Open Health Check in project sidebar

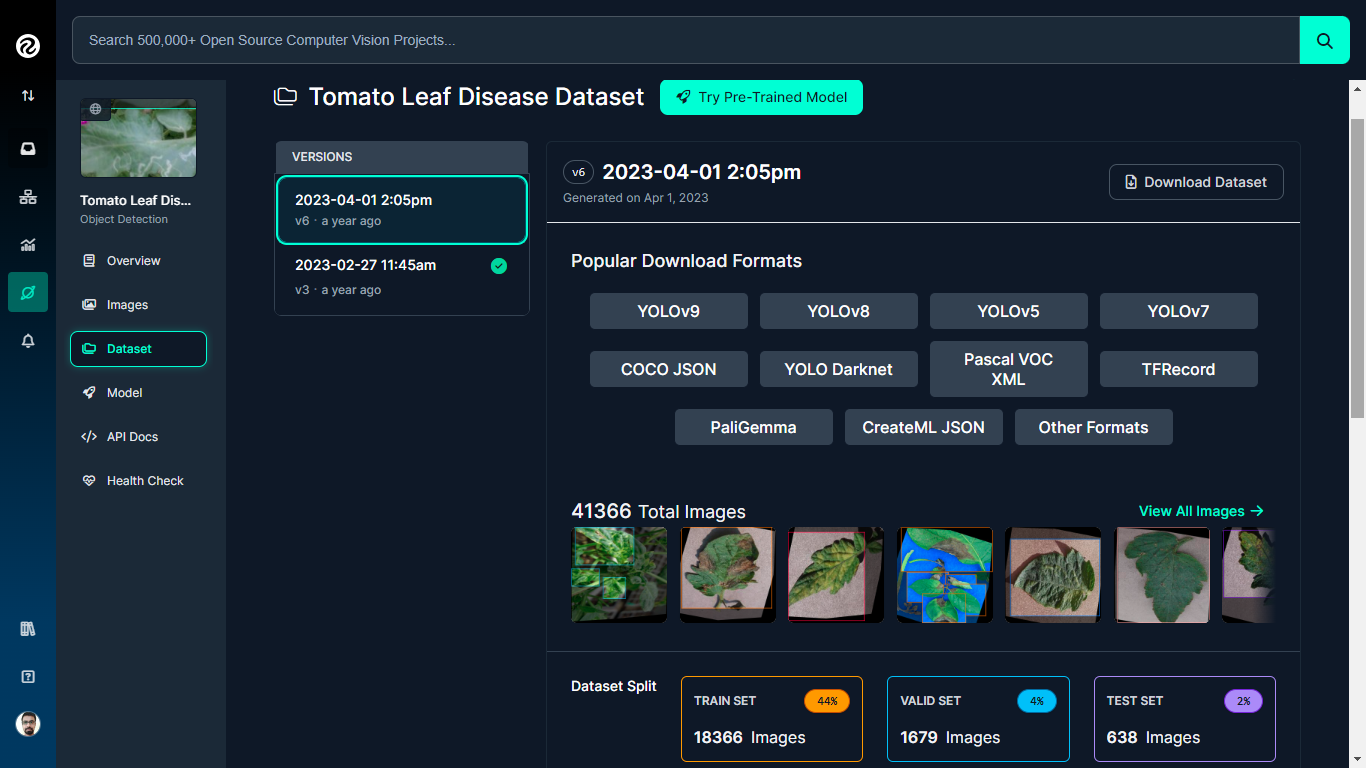tap(138, 481)
